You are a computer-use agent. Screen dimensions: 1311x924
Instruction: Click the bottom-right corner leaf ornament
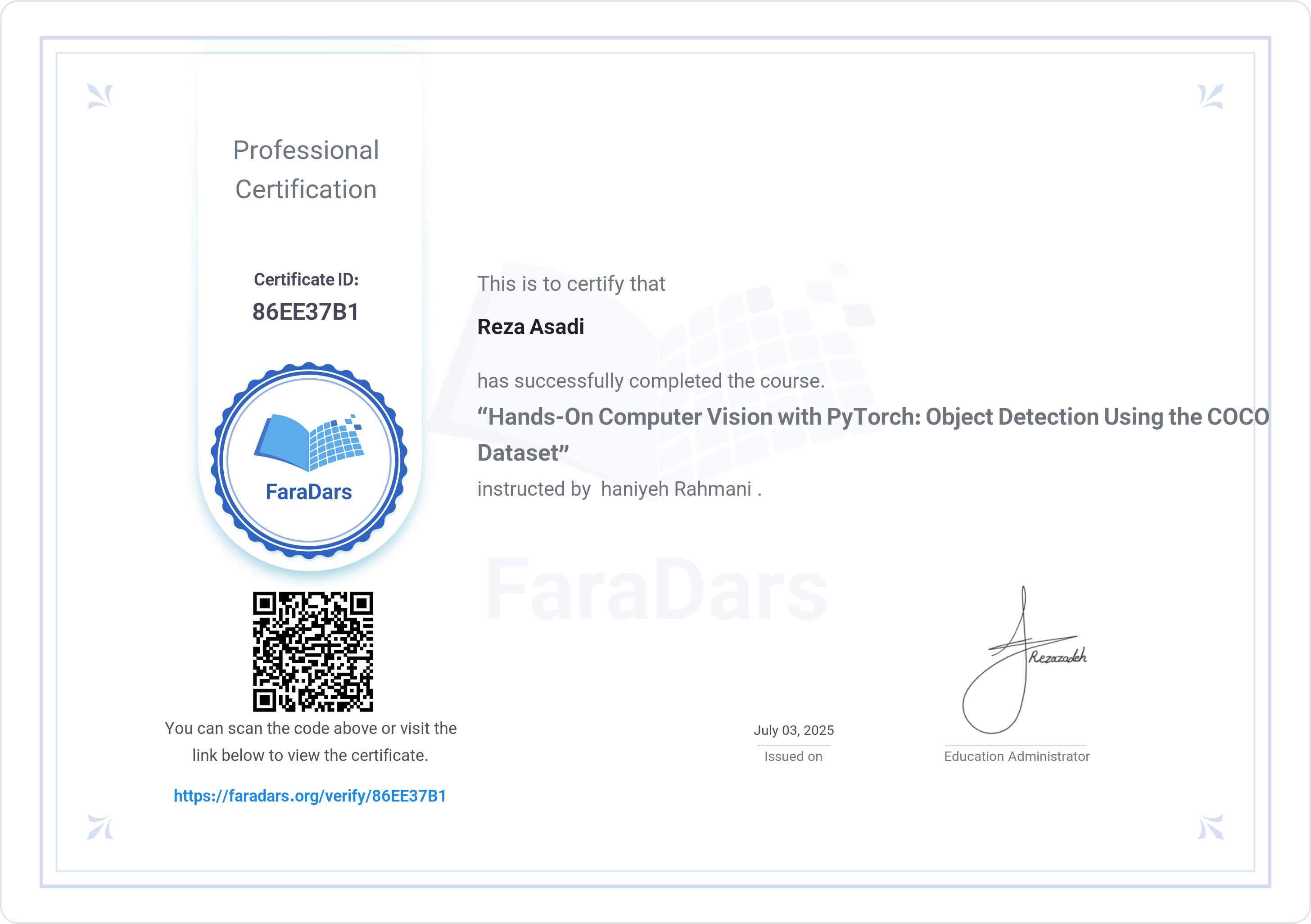tap(1210, 827)
